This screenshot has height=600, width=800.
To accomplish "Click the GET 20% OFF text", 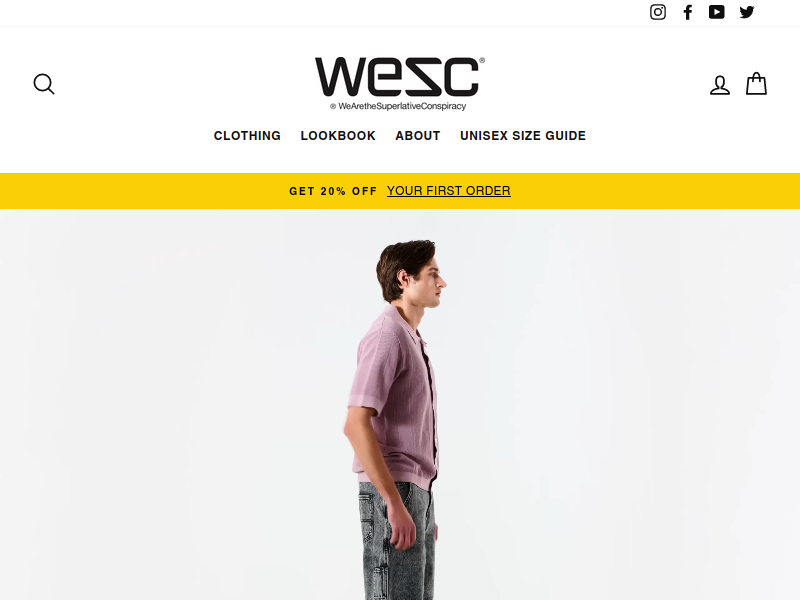I will pos(333,191).
